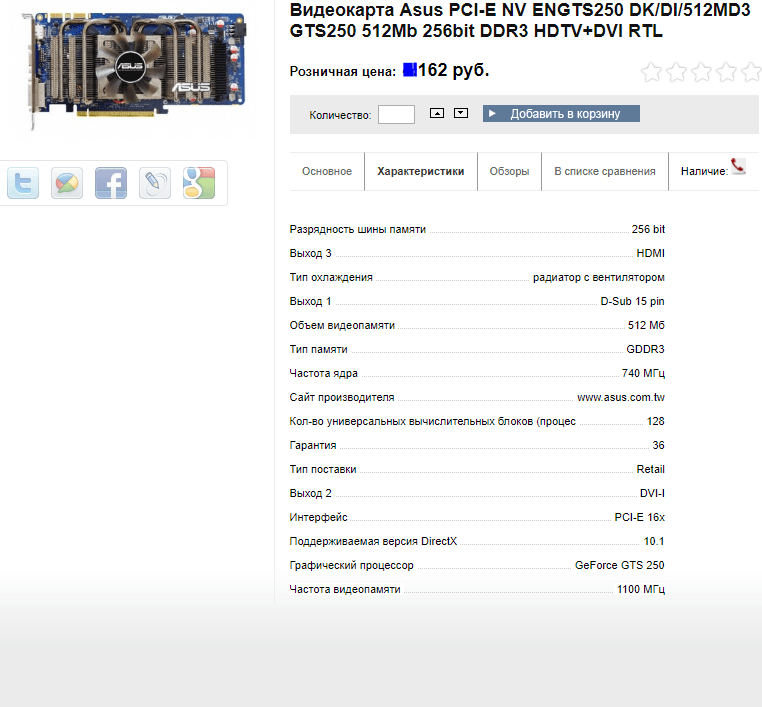Open the В списке сравнения tab
This screenshot has width=762, height=707.
click(605, 172)
